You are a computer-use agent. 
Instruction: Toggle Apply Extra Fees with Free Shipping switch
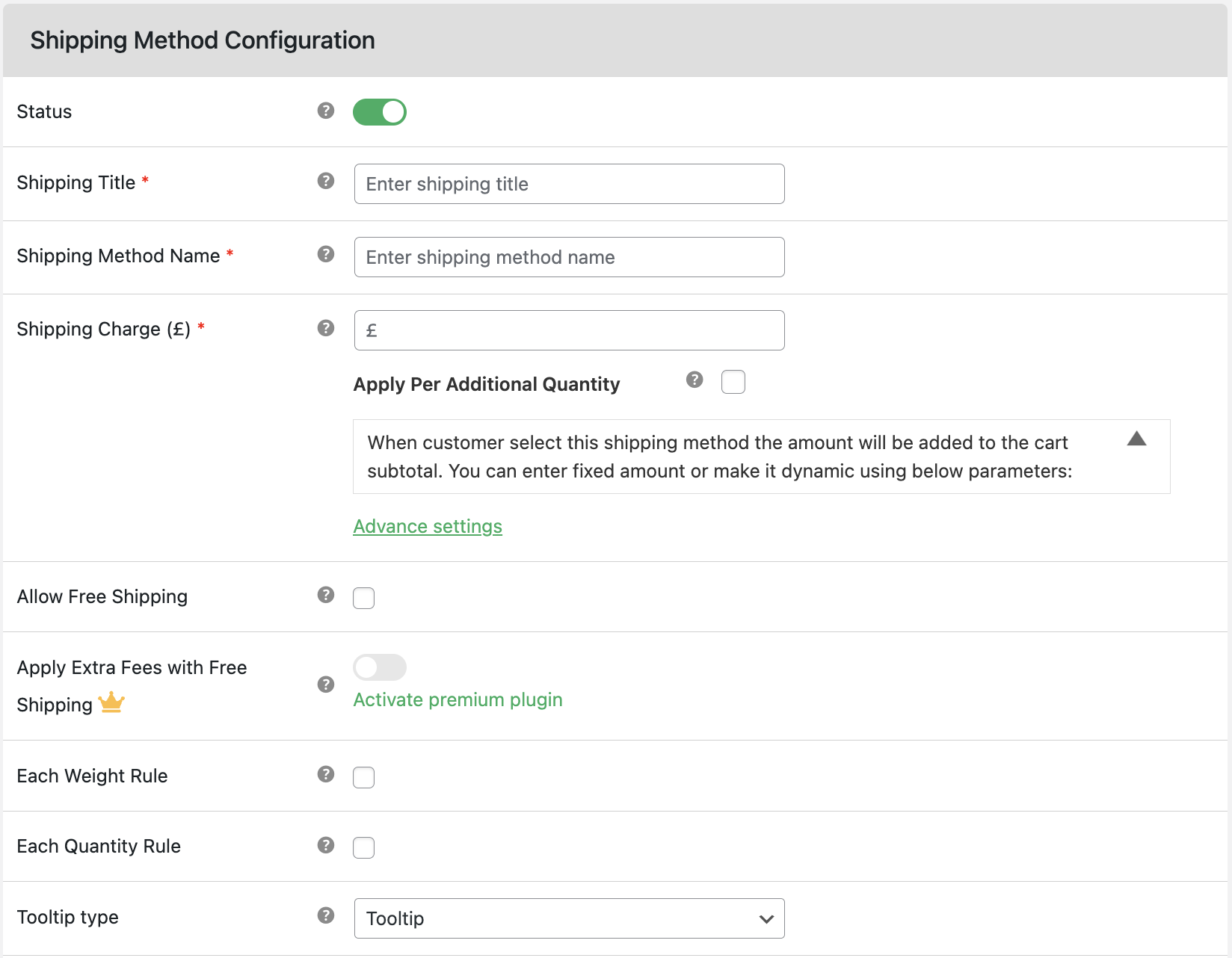tap(380, 667)
